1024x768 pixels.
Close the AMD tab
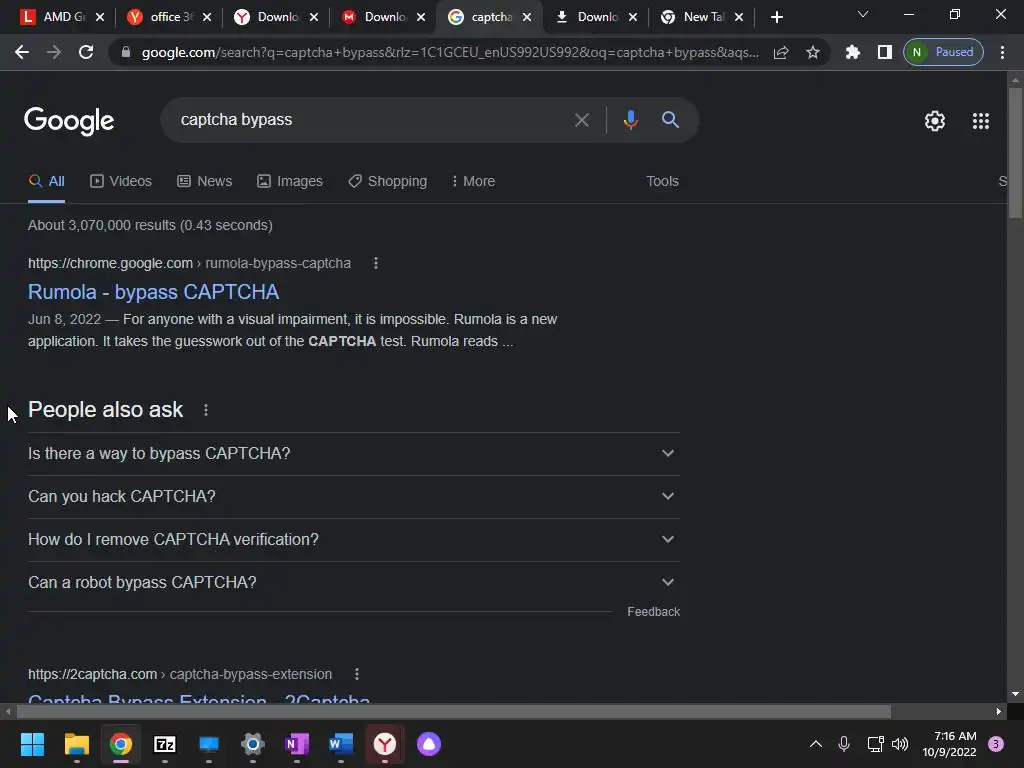click(100, 18)
